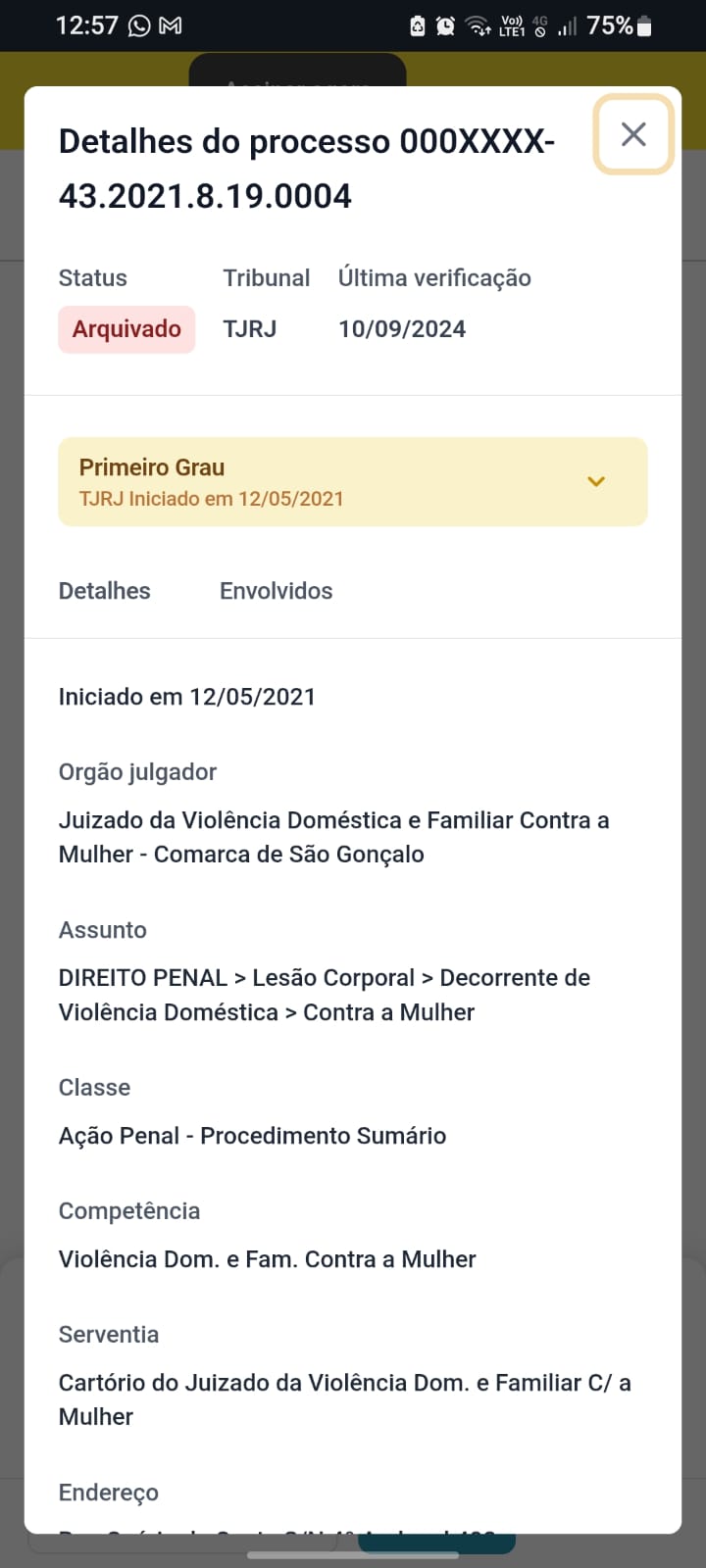The width and height of the screenshot is (706, 1568).
Task: Tap the Wi-Fi status icon
Action: tap(478, 26)
